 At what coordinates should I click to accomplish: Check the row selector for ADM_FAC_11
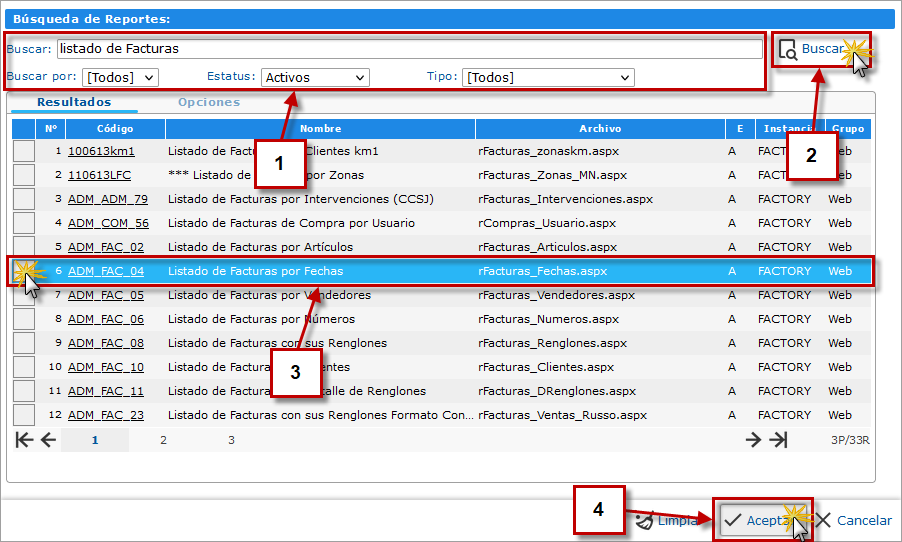point(24,391)
